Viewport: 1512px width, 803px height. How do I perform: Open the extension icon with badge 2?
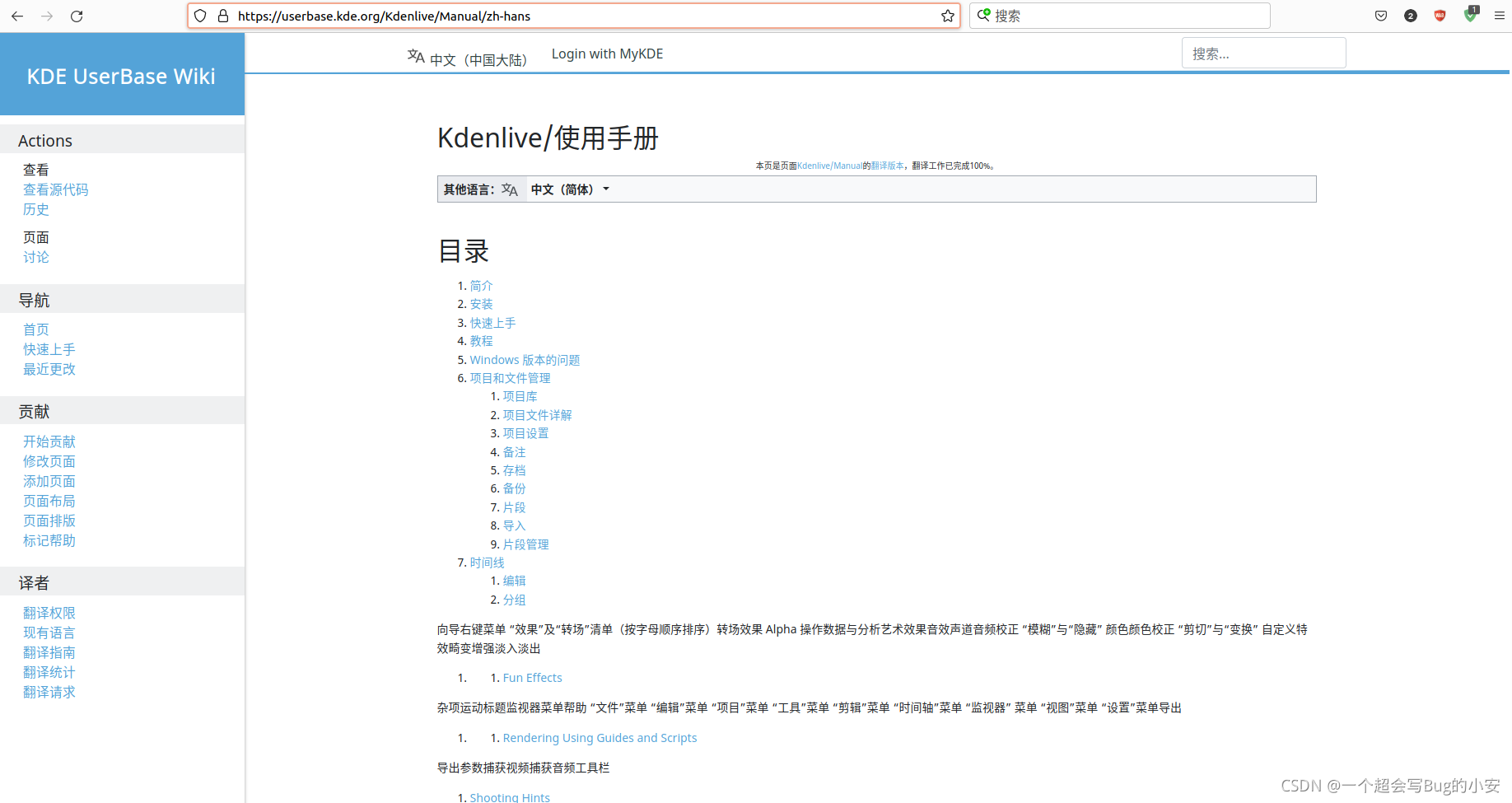1411,16
